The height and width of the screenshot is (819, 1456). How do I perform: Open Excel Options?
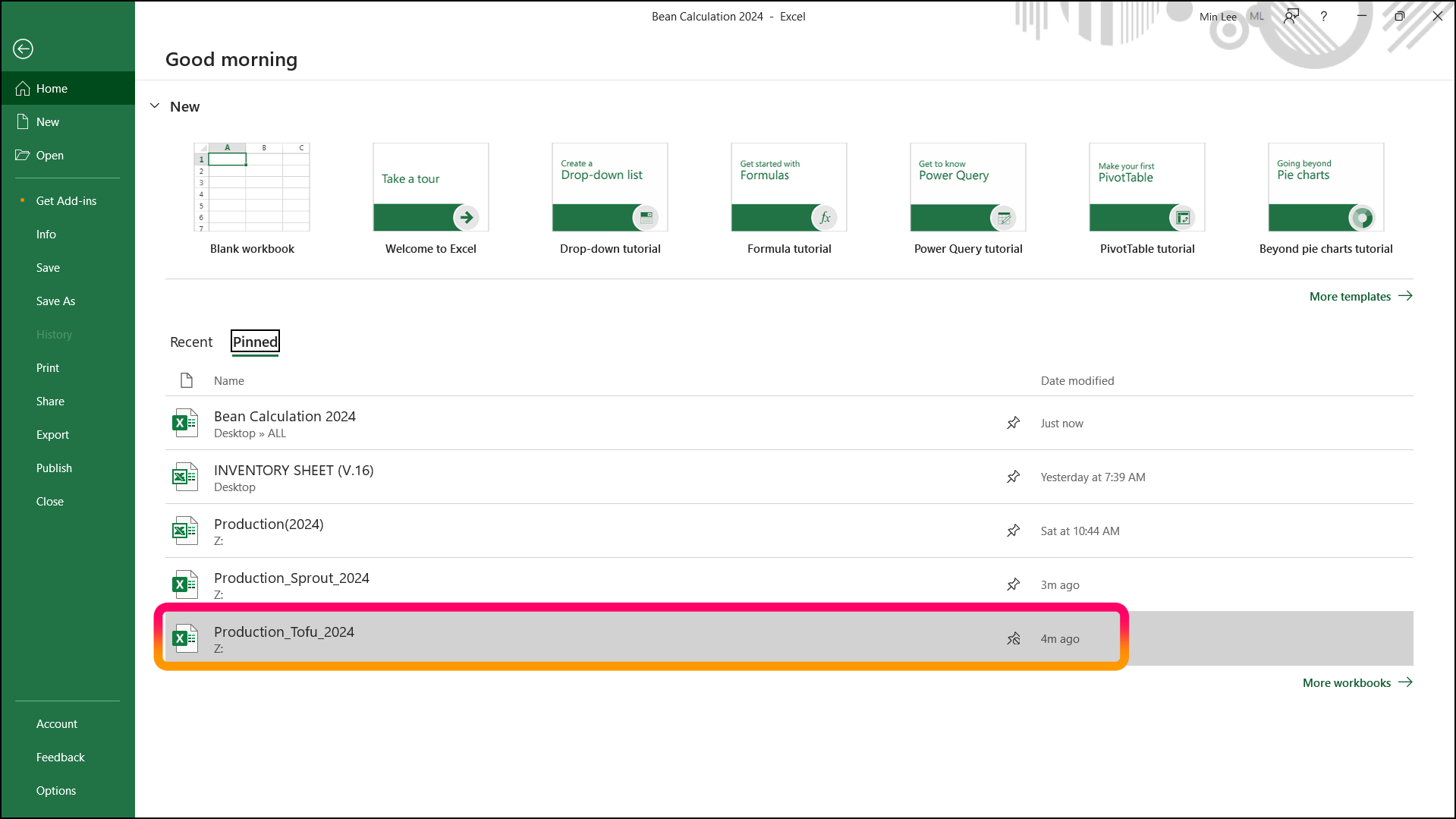(x=68, y=790)
